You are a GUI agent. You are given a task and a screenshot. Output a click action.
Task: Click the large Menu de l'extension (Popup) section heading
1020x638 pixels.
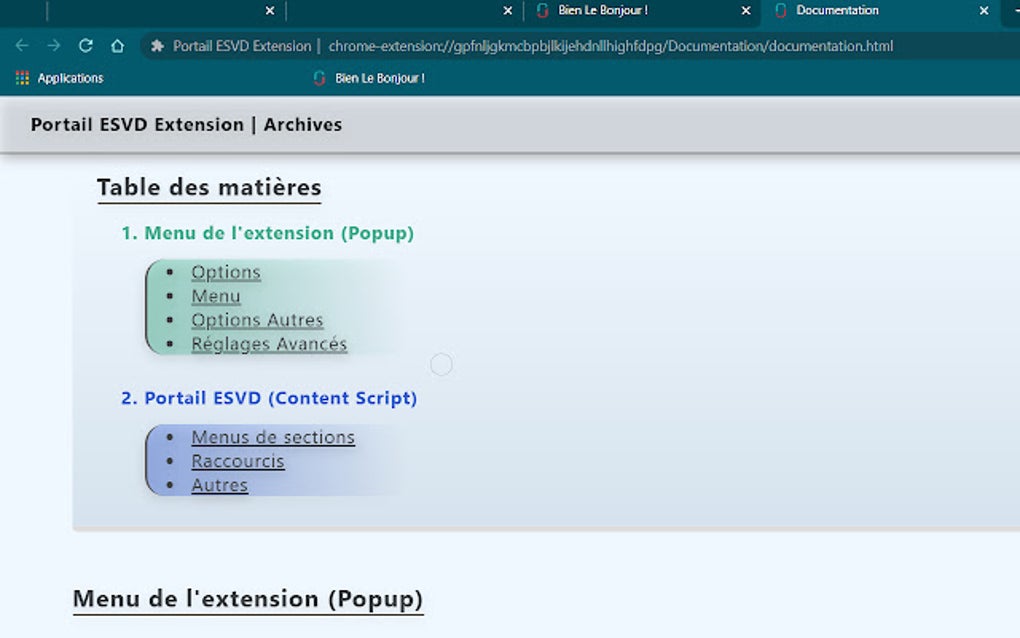[x=248, y=599]
